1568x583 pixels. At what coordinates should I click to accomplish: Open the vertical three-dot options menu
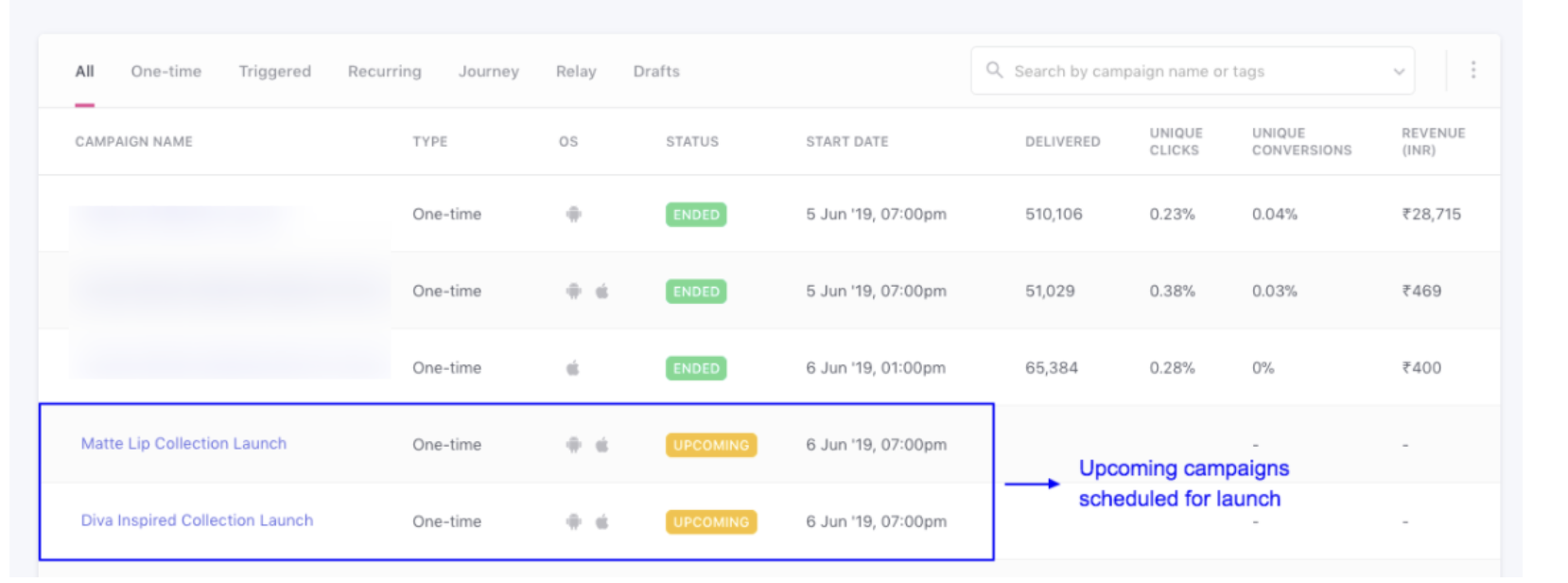tap(1472, 70)
